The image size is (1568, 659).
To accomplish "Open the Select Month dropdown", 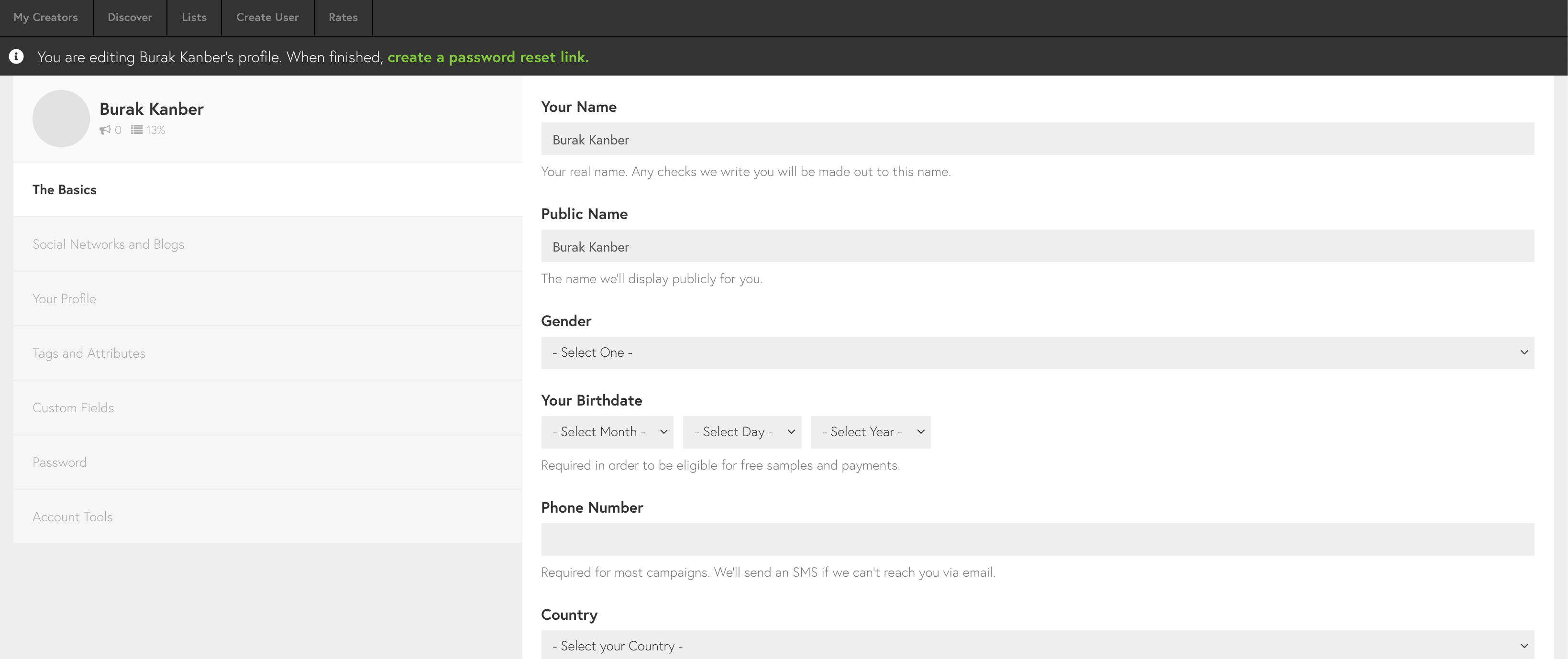I will 607,433.
